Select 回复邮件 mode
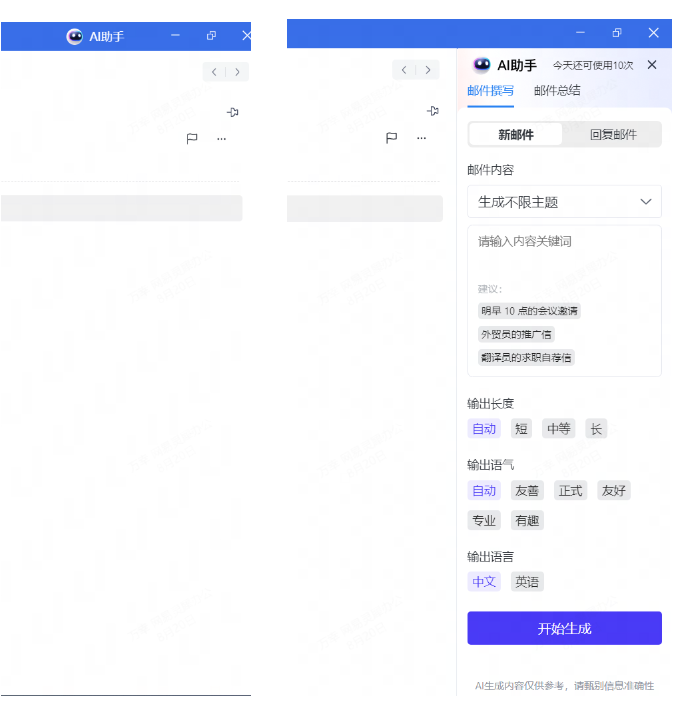685x708 pixels. [613, 135]
